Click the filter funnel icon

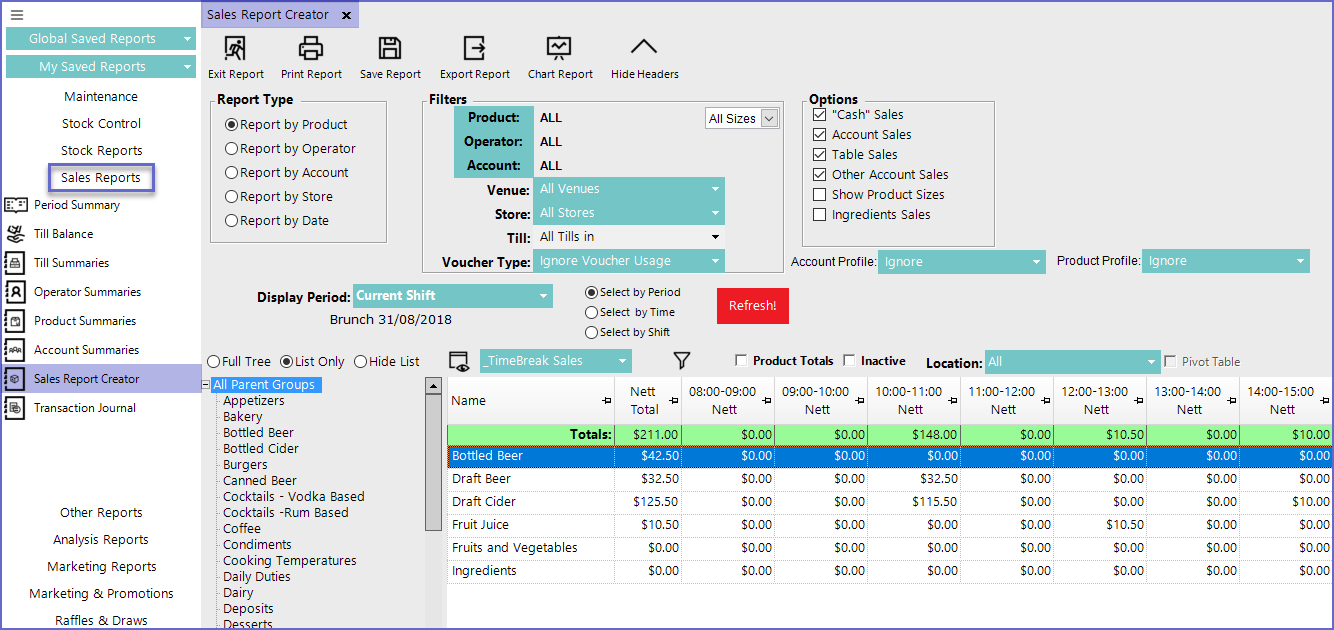click(x=682, y=361)
